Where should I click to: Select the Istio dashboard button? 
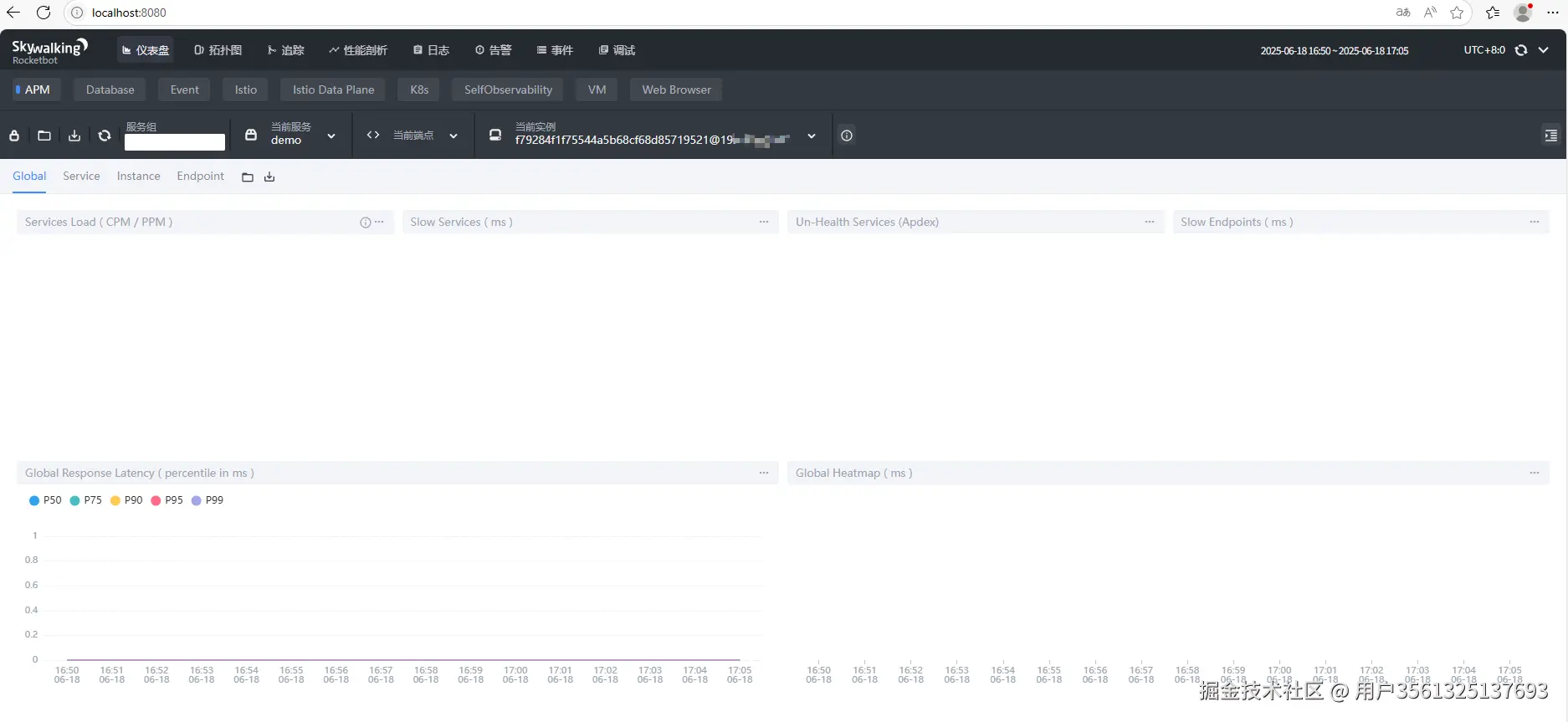click(x=246, y=90)
